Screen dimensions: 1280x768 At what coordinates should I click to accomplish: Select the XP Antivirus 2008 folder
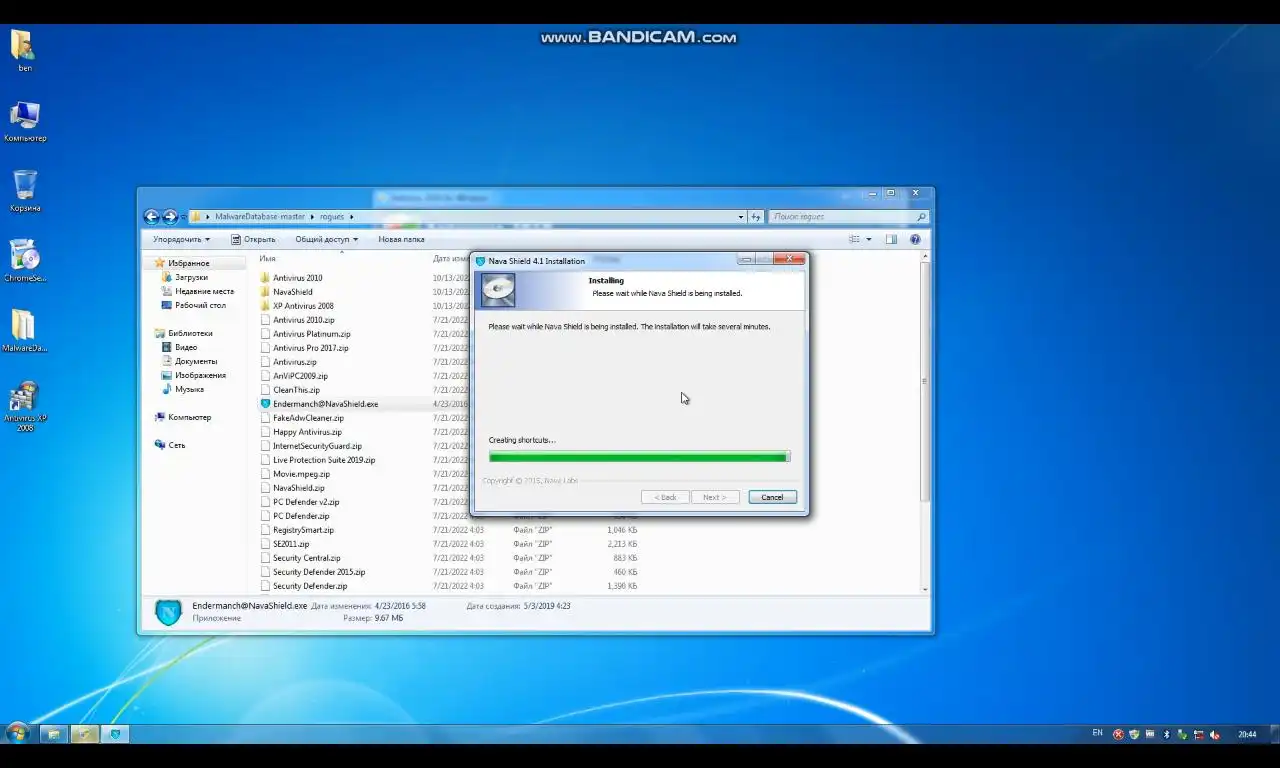(x=302, y=306)
